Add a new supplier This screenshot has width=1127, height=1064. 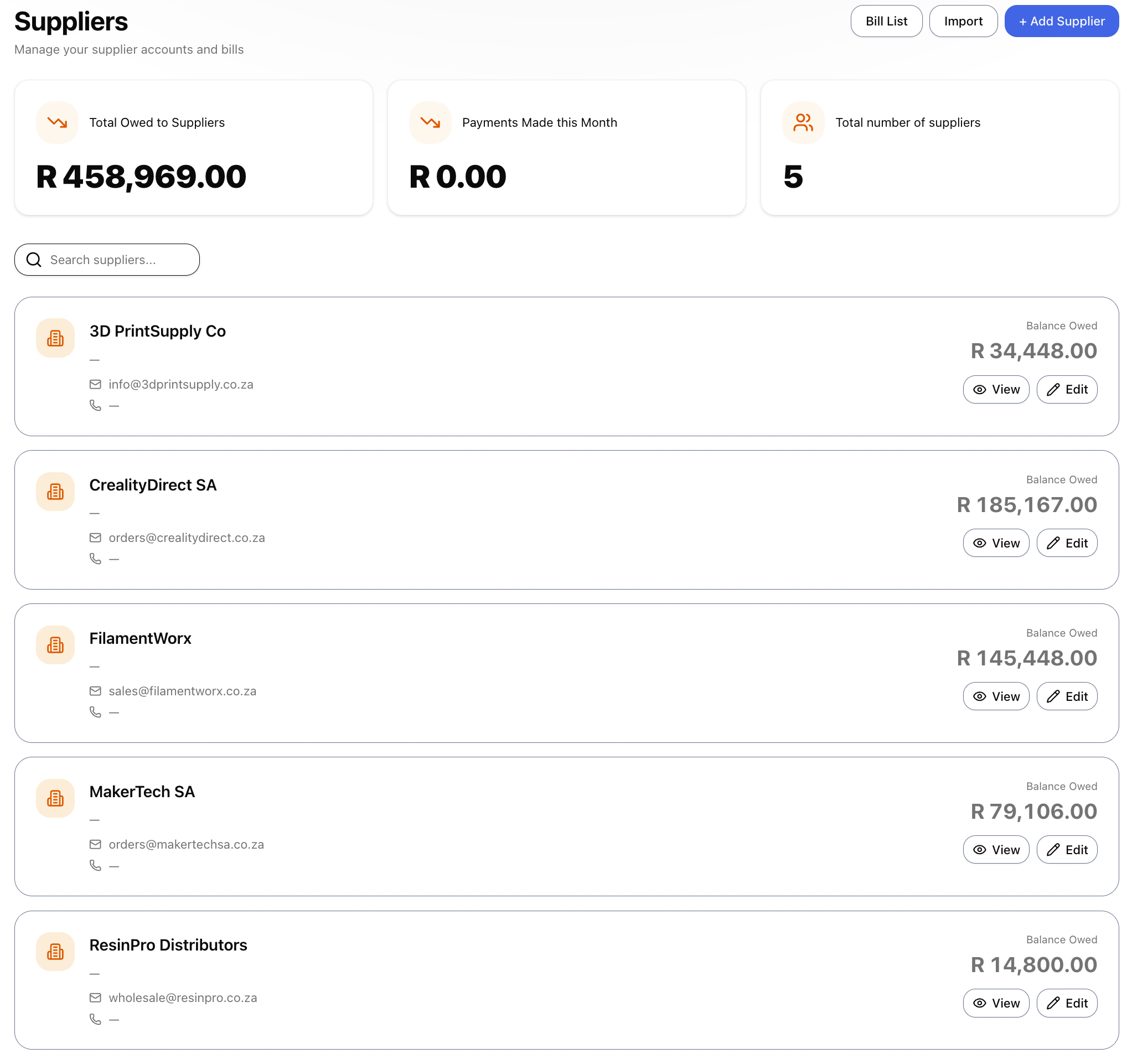[x=1061, y=21]
